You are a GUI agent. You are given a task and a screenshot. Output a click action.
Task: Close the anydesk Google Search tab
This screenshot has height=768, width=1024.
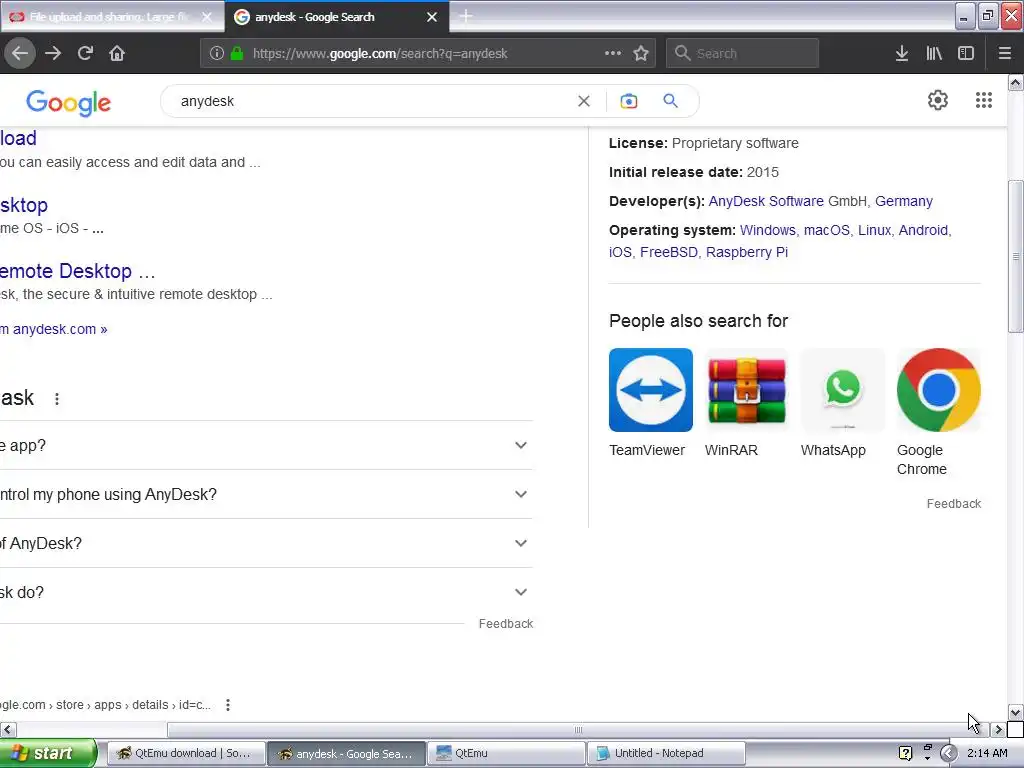[x=432, y=17]
